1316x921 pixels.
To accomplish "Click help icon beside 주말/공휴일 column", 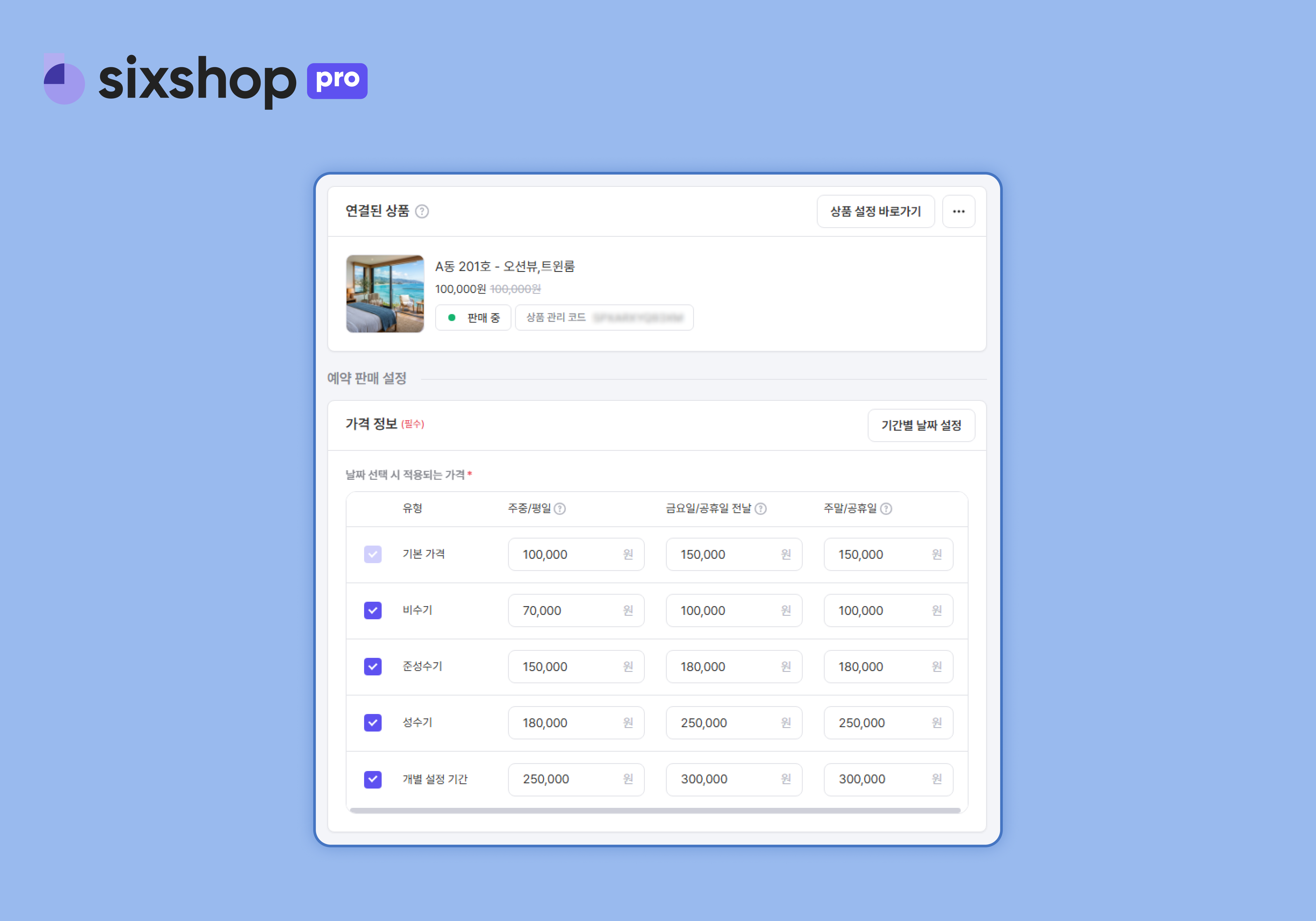I will pos(886,508).
